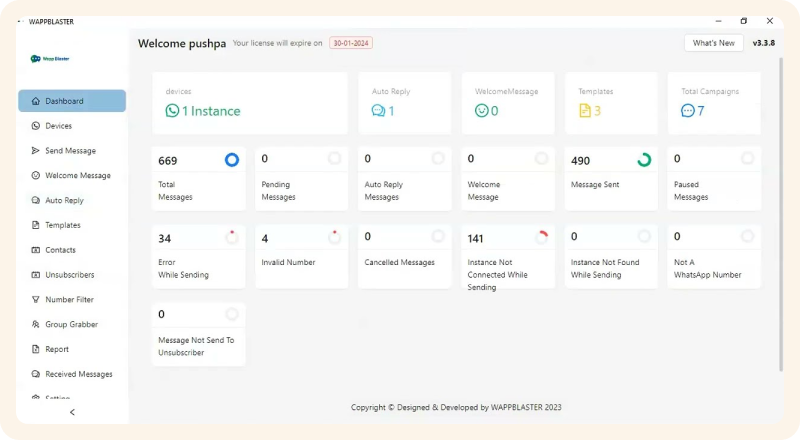The width and height of the screenshot is (800, 440).
Task: Click the Report file icon
Action: coord(36,349)
